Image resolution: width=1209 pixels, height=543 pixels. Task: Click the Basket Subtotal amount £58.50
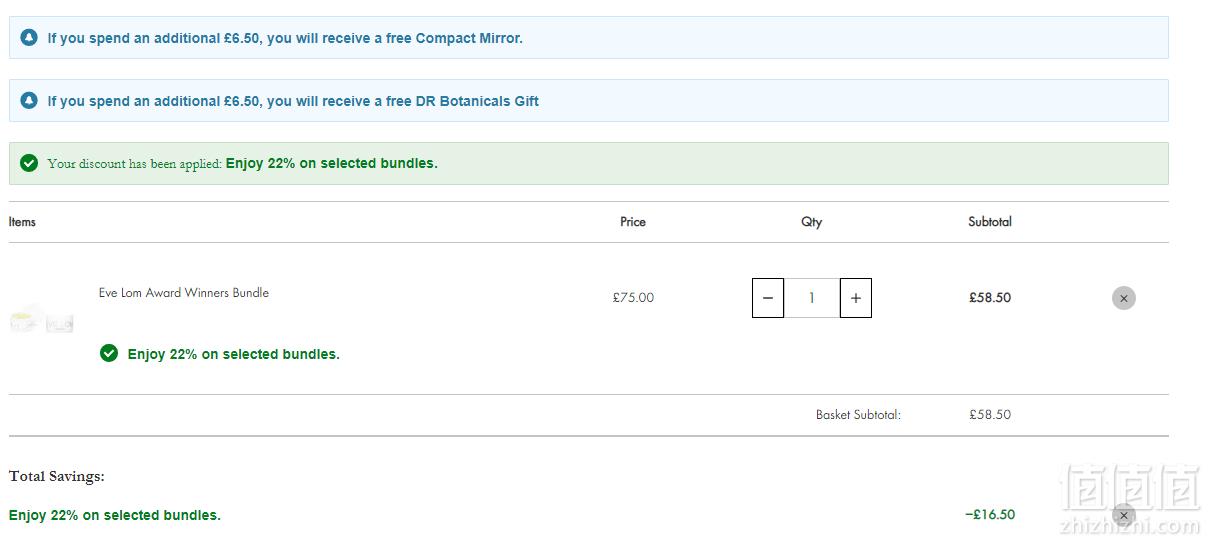[989, 414]
